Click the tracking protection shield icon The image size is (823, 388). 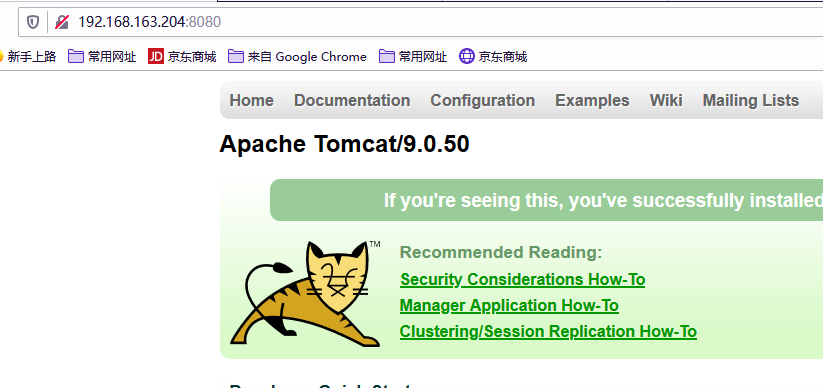click(33, 22)
